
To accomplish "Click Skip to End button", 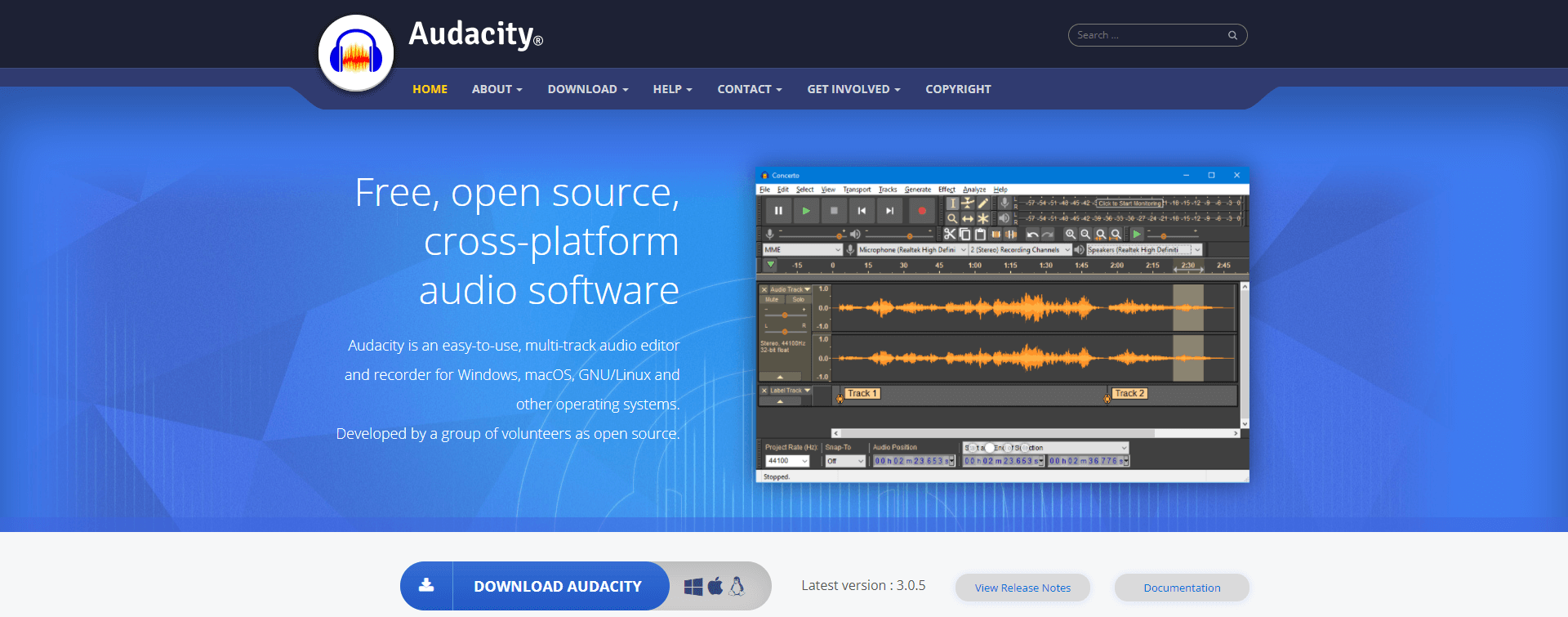I will 889,210.
